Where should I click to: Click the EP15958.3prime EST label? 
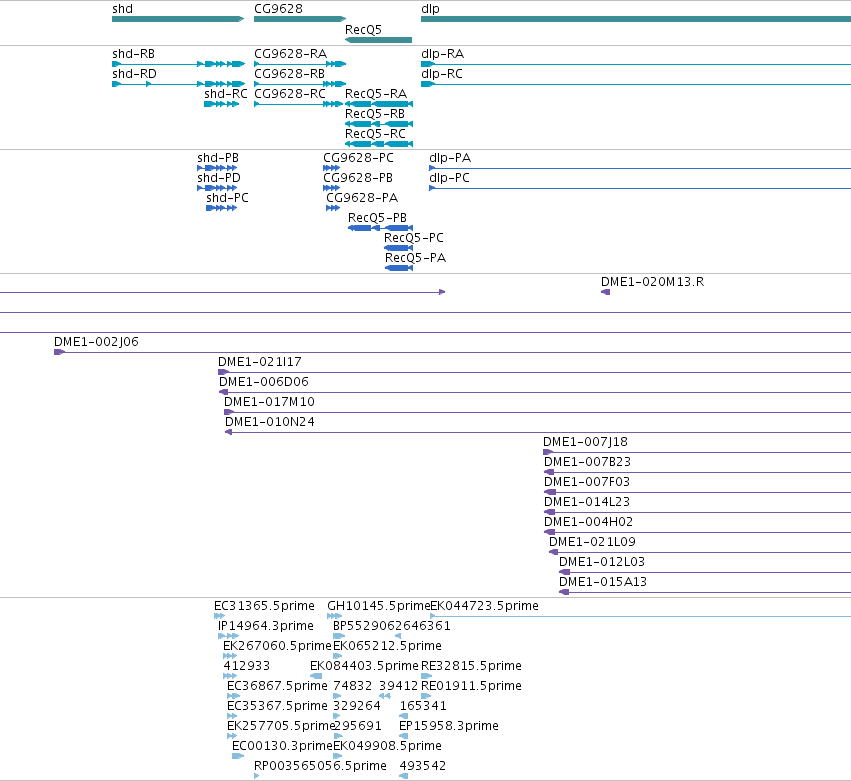pyautogui.click(x=448, y=727)
